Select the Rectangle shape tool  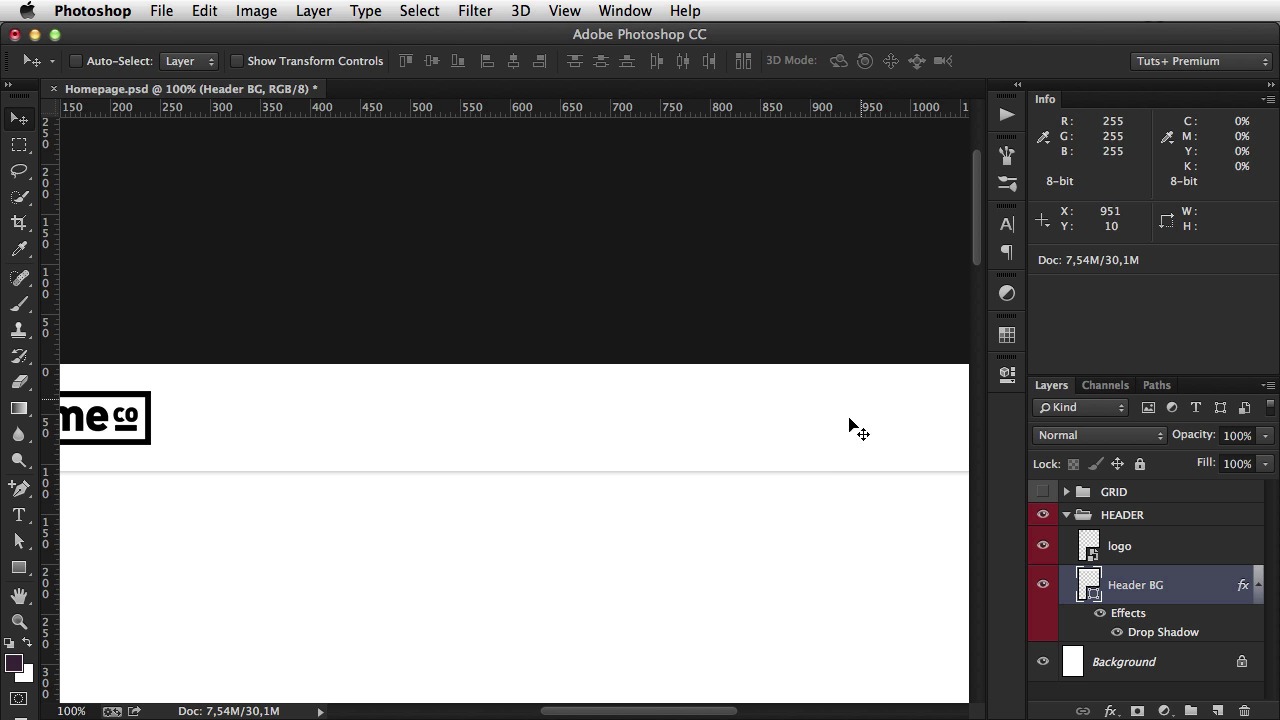[19, 567]
